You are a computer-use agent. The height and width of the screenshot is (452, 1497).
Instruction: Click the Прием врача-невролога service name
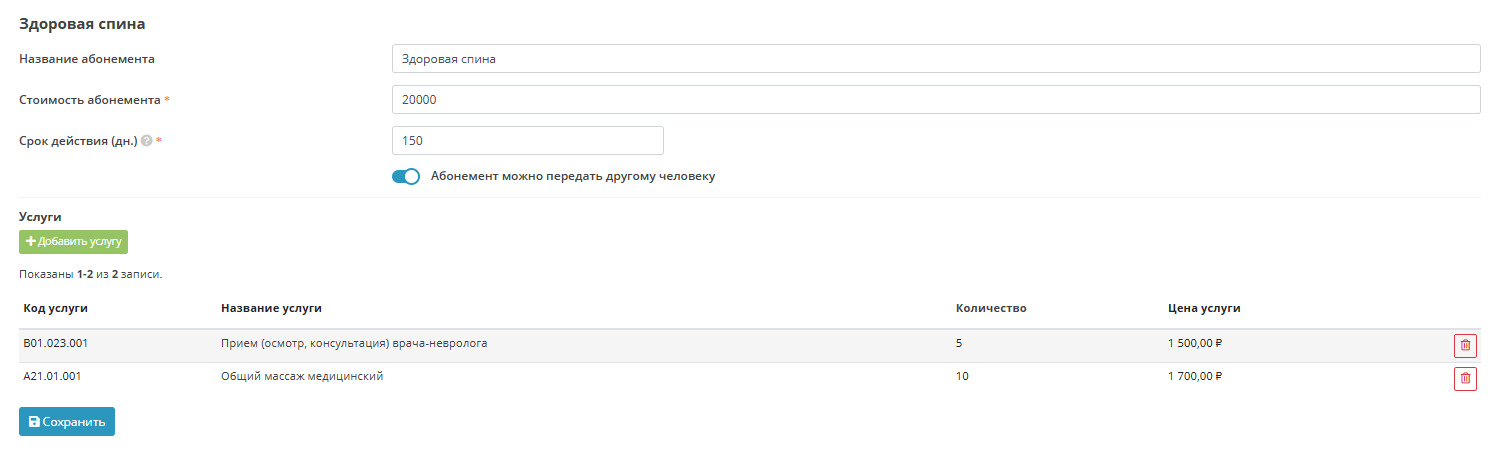click(x=354, y=344)
